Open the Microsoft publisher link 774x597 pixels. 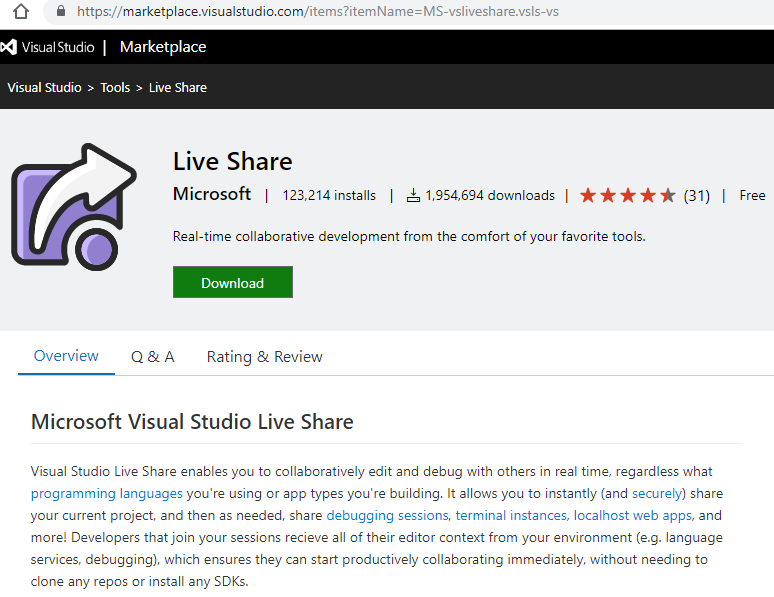[x=212, y=194]
